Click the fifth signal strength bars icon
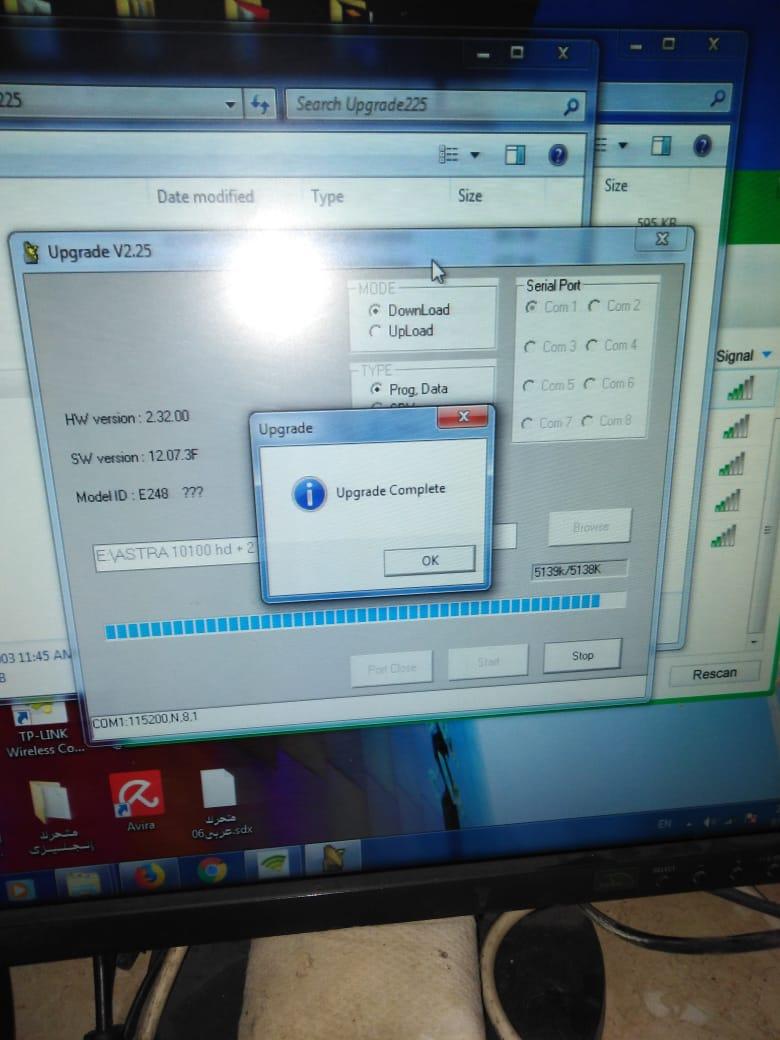Screen dimensions: 780x1040 723,537
